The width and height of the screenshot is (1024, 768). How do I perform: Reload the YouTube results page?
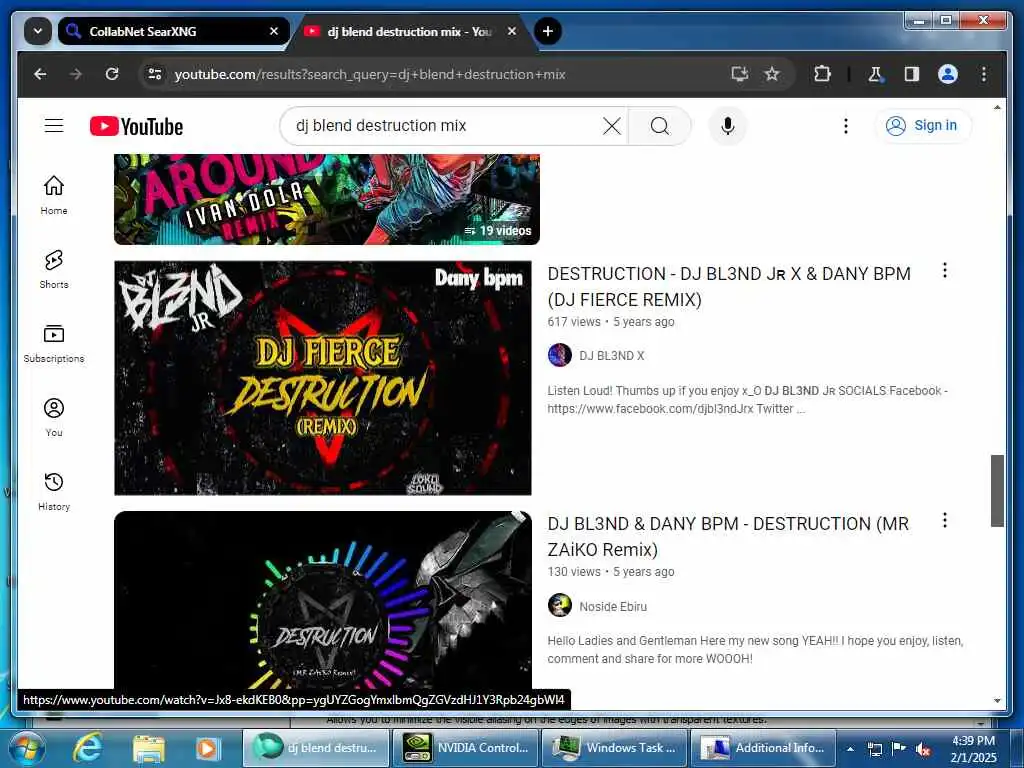(x=112, y=74)
